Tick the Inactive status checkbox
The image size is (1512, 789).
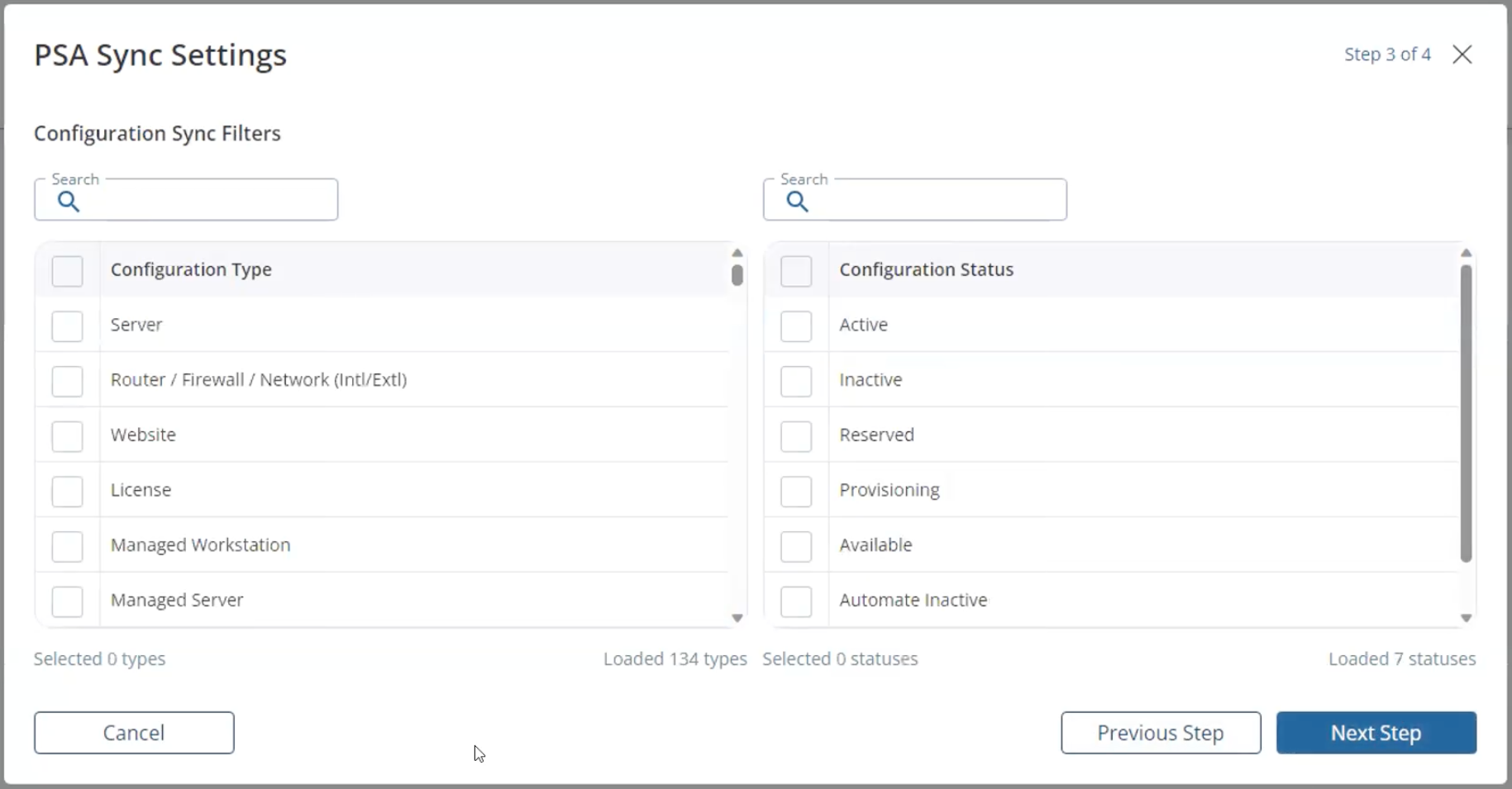point(796,381)
